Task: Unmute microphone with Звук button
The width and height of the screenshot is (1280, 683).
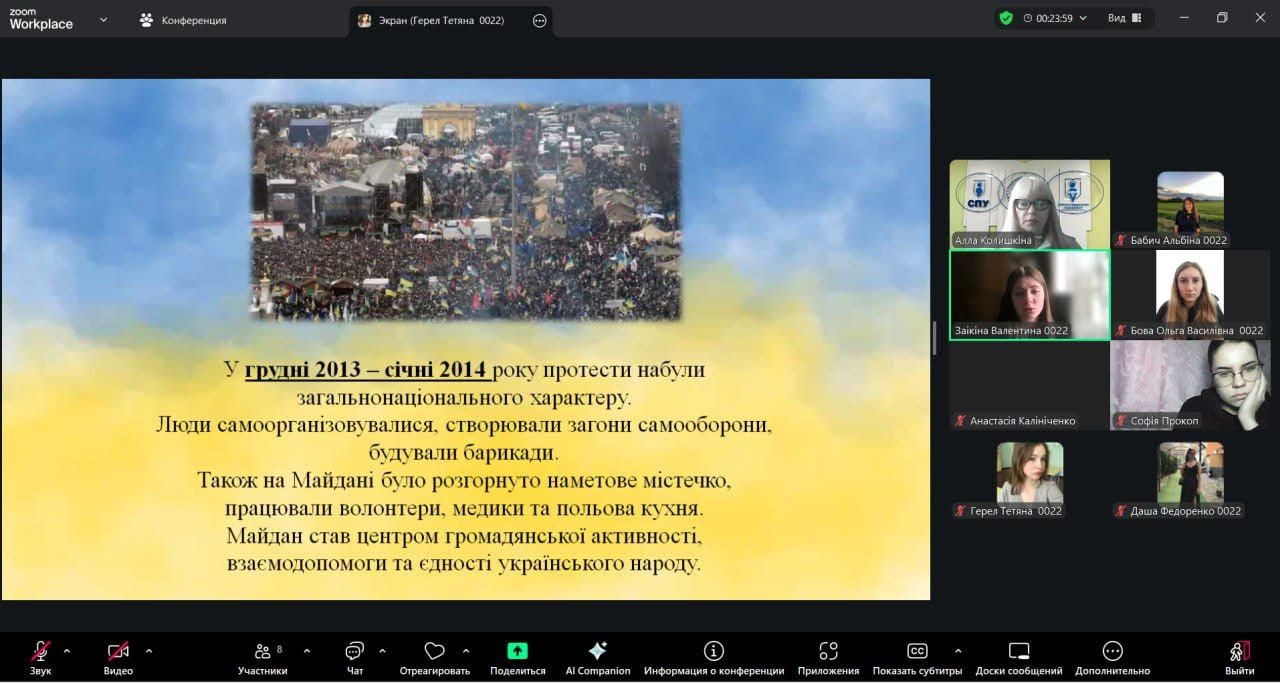Action: coord(41,657)
